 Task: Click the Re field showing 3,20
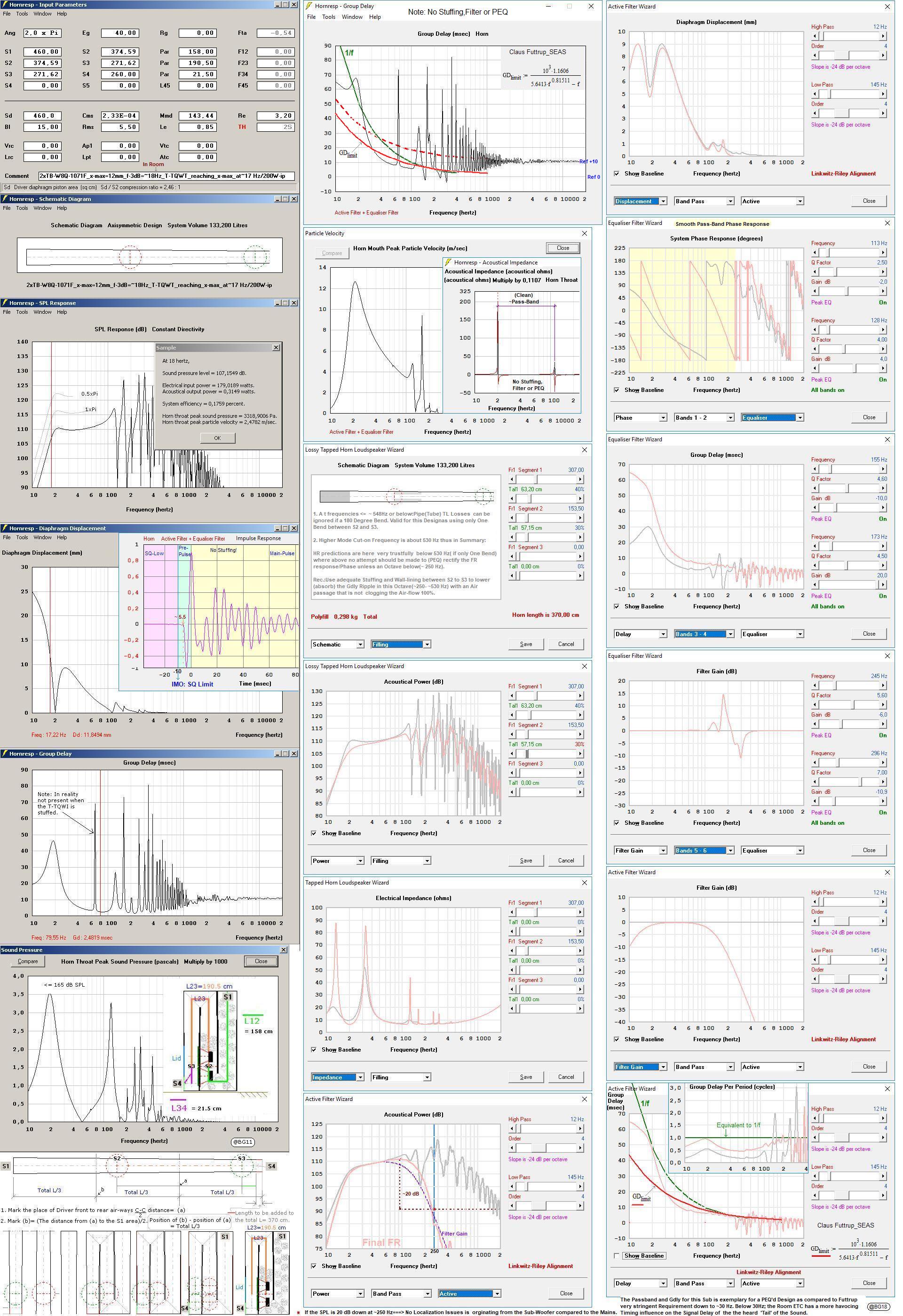point(275,116)
